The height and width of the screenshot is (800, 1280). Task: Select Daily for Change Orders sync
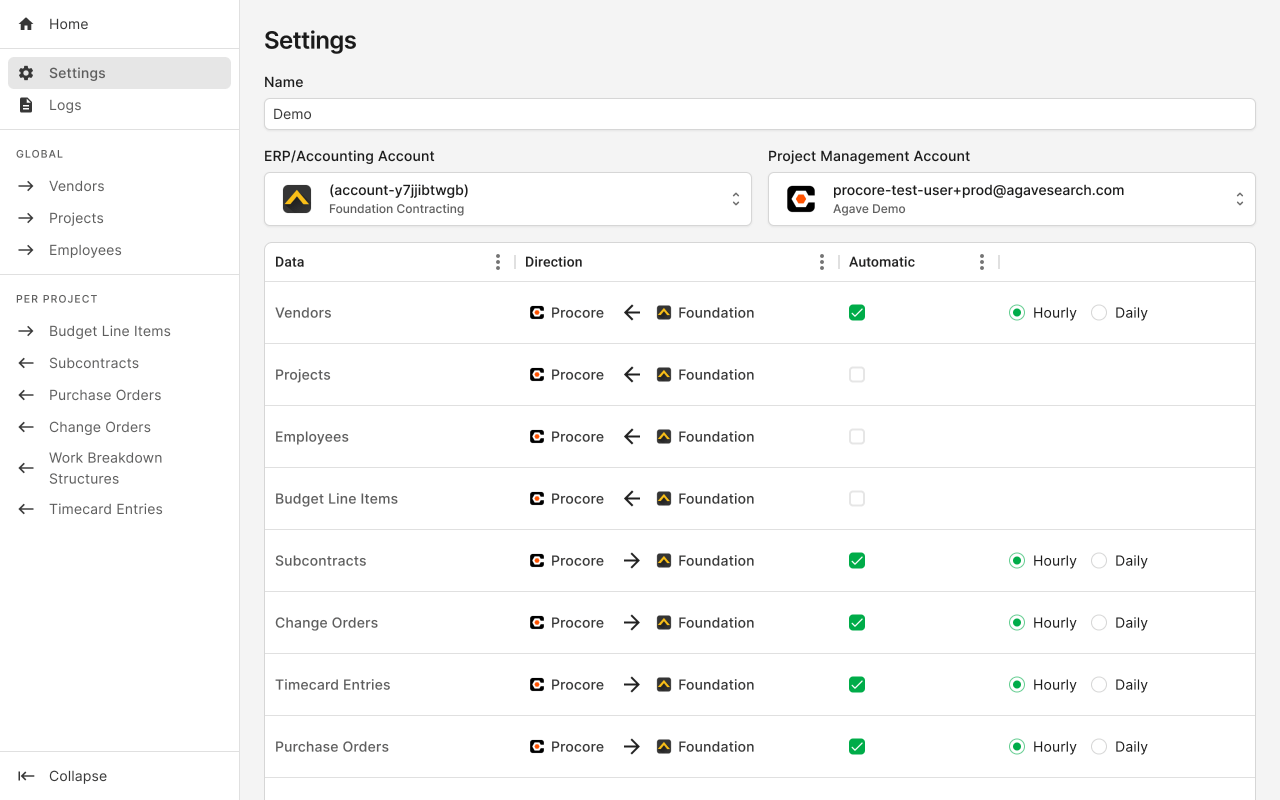point(1099,623)
